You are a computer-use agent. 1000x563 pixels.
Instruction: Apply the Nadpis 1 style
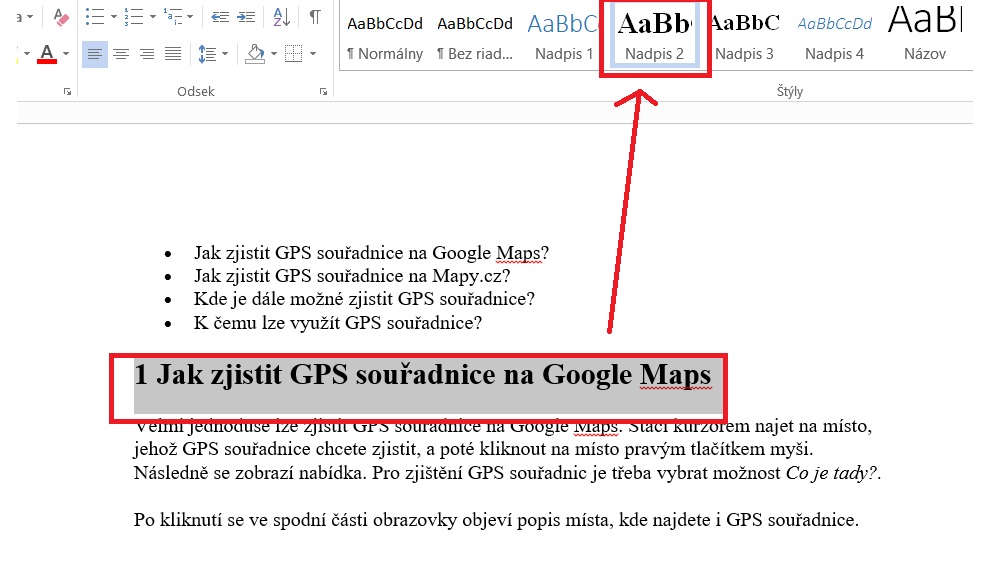[563, 37]
